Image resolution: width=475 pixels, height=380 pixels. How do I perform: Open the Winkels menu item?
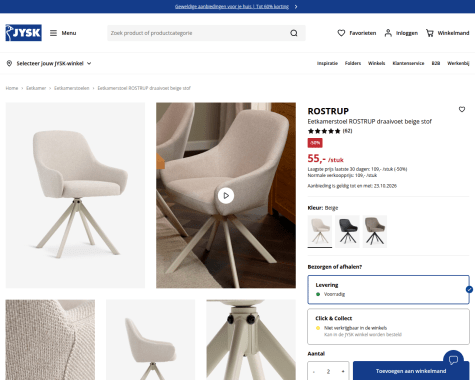377,63
